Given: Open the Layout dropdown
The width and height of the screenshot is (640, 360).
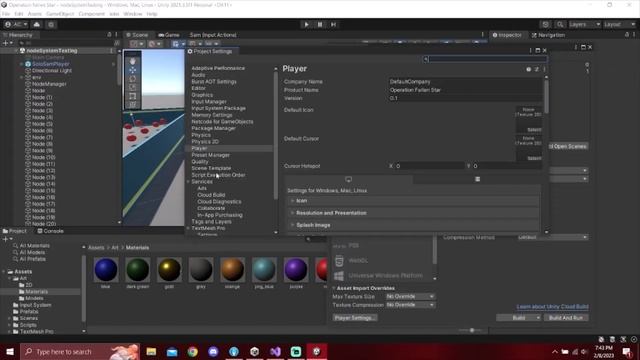Looking at the screenshot, I should pos(619,24).
